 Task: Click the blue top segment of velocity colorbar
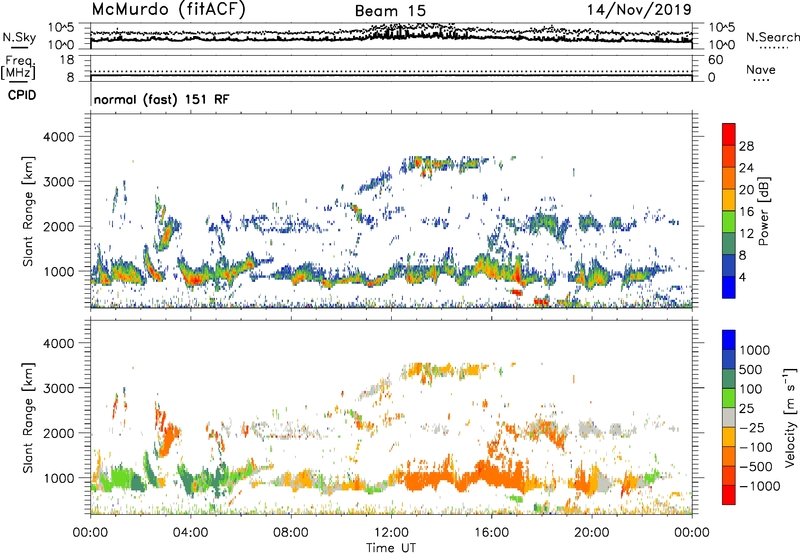(729, 340)
